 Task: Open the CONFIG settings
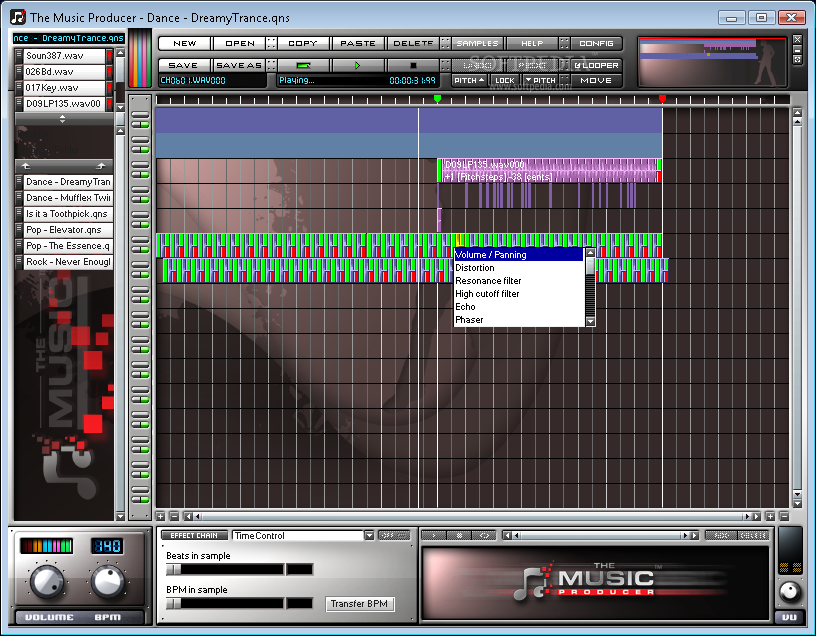(596, 44)
